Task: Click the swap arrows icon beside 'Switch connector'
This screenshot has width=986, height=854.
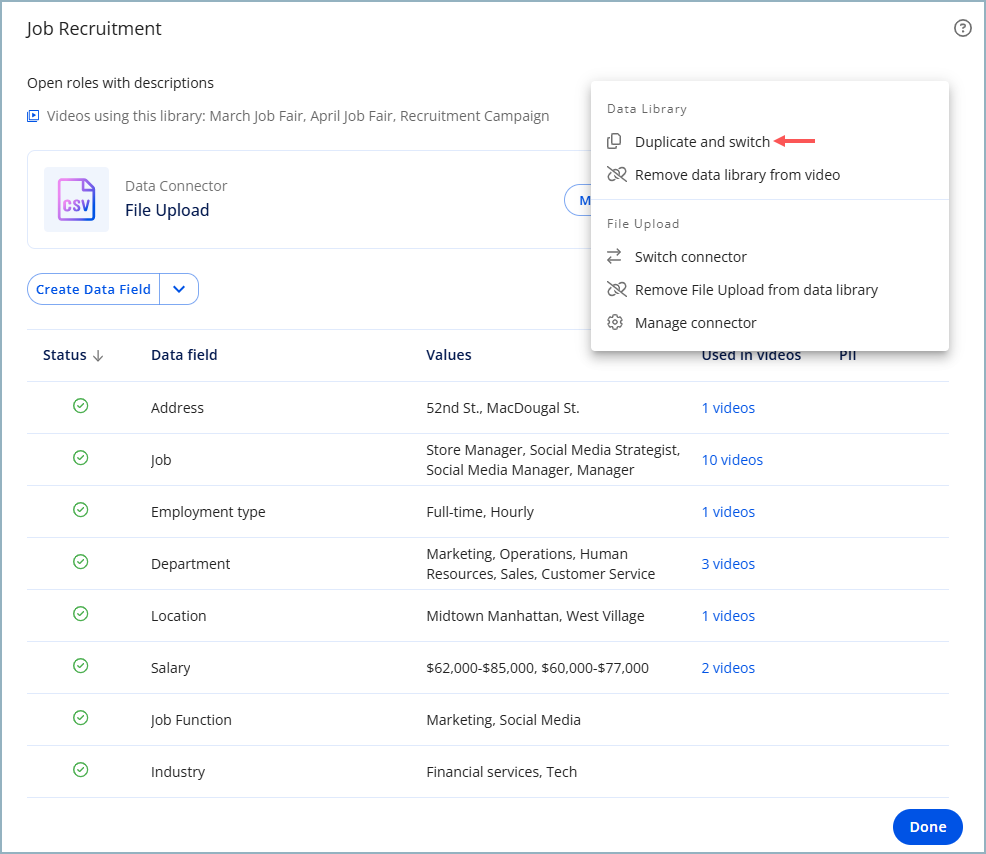Action: (614, 257)
